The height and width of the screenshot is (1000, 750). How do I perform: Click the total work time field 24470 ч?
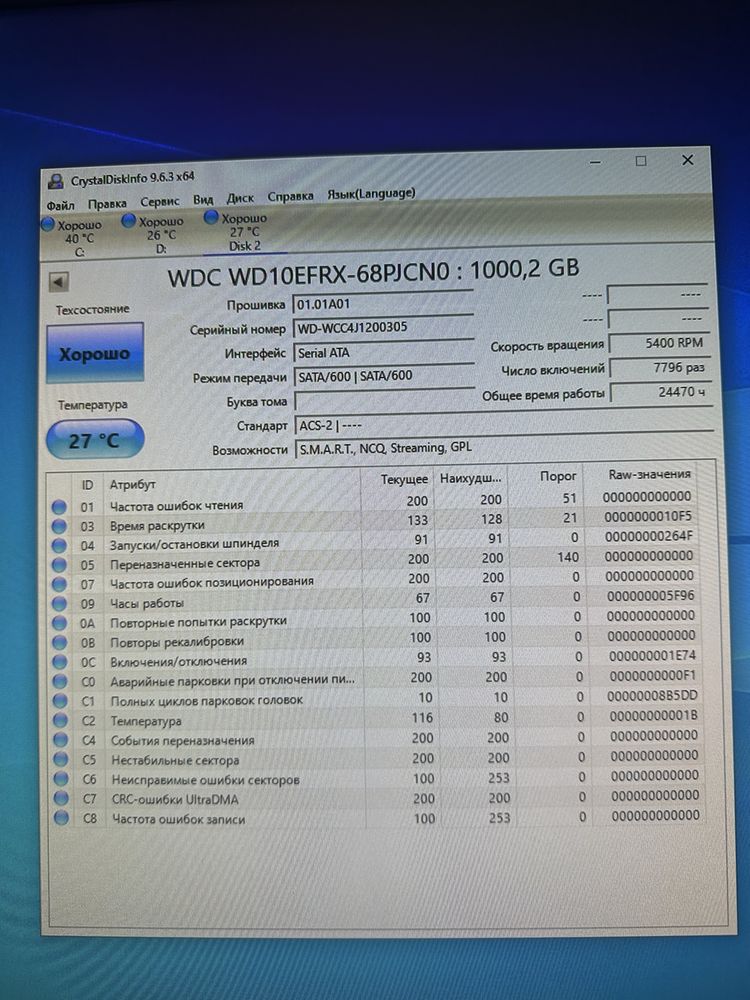pos(661,393)
